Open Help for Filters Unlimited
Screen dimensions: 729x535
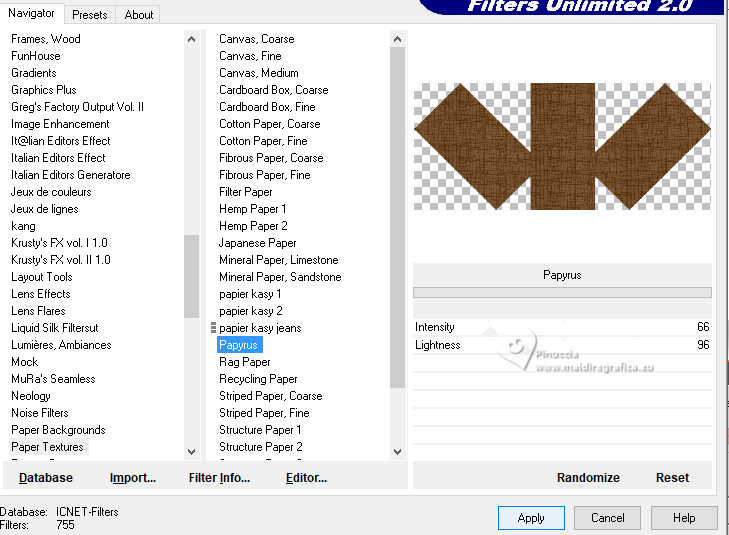pos(684,518)
